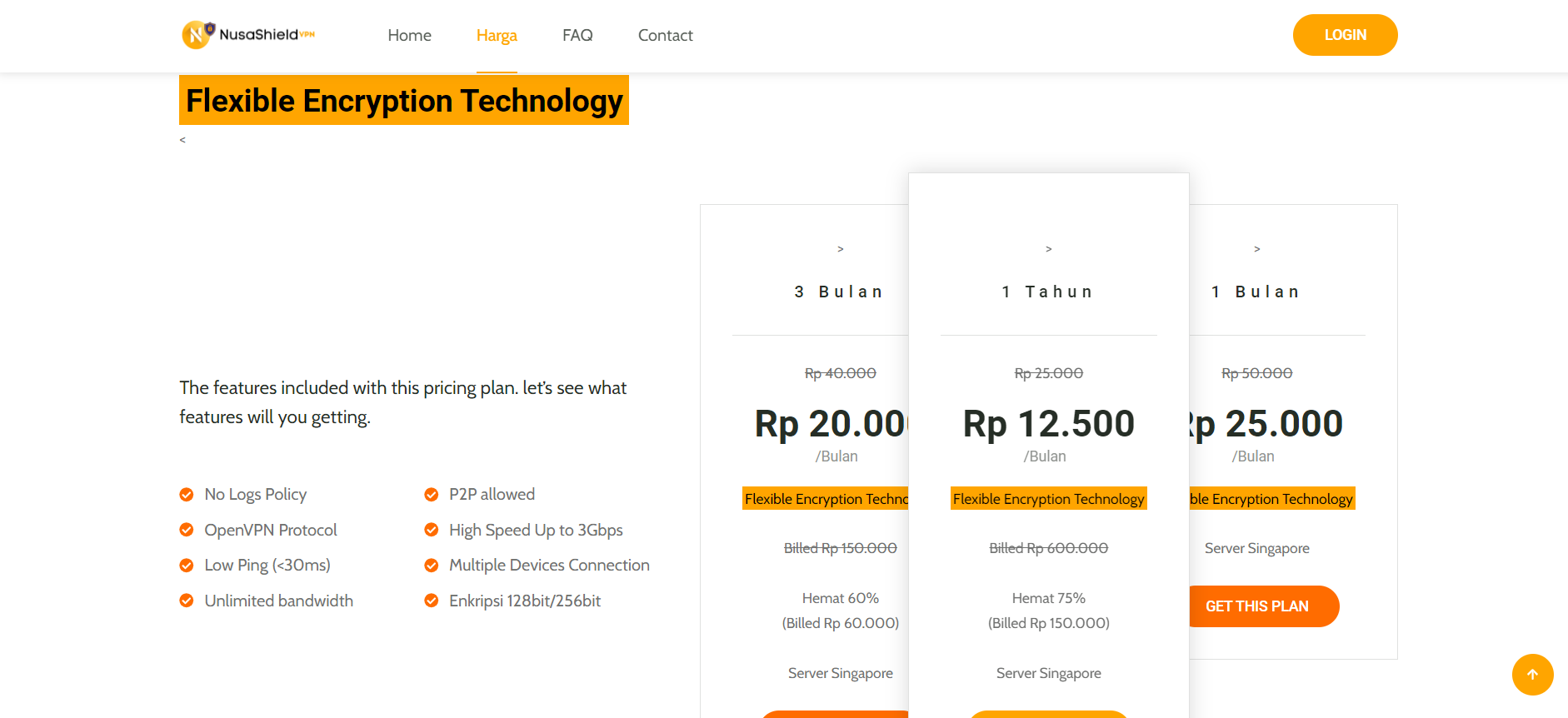The height and width of the screenshot is (718, 1568).
Task: Go to the FAQ page
Action: (577, 35)
